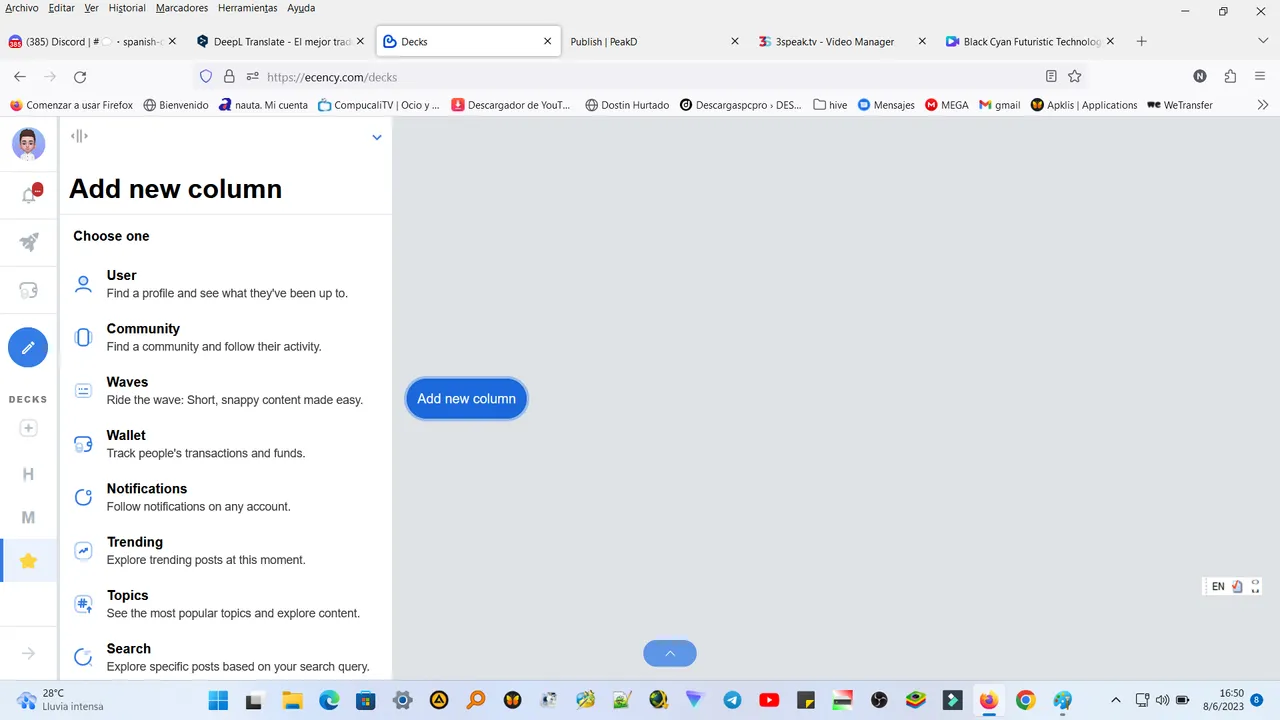This screenshot has width=1280, height=720.
Task: Open the wallet icon in the left sidebar
Action: [x=28, y=290]
